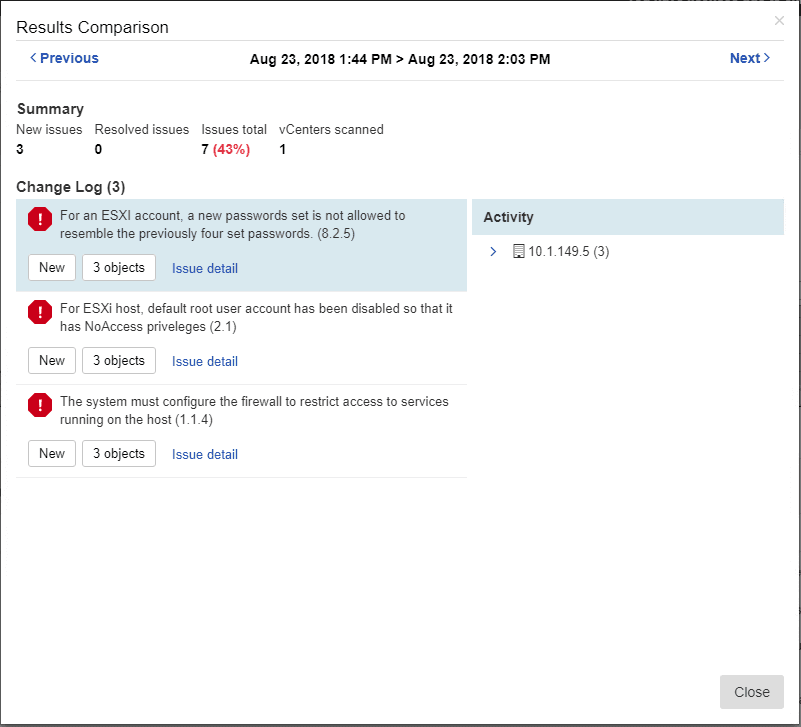Click New button for root account issue
The image size is (801, 727).
click(x=52, y=361)
